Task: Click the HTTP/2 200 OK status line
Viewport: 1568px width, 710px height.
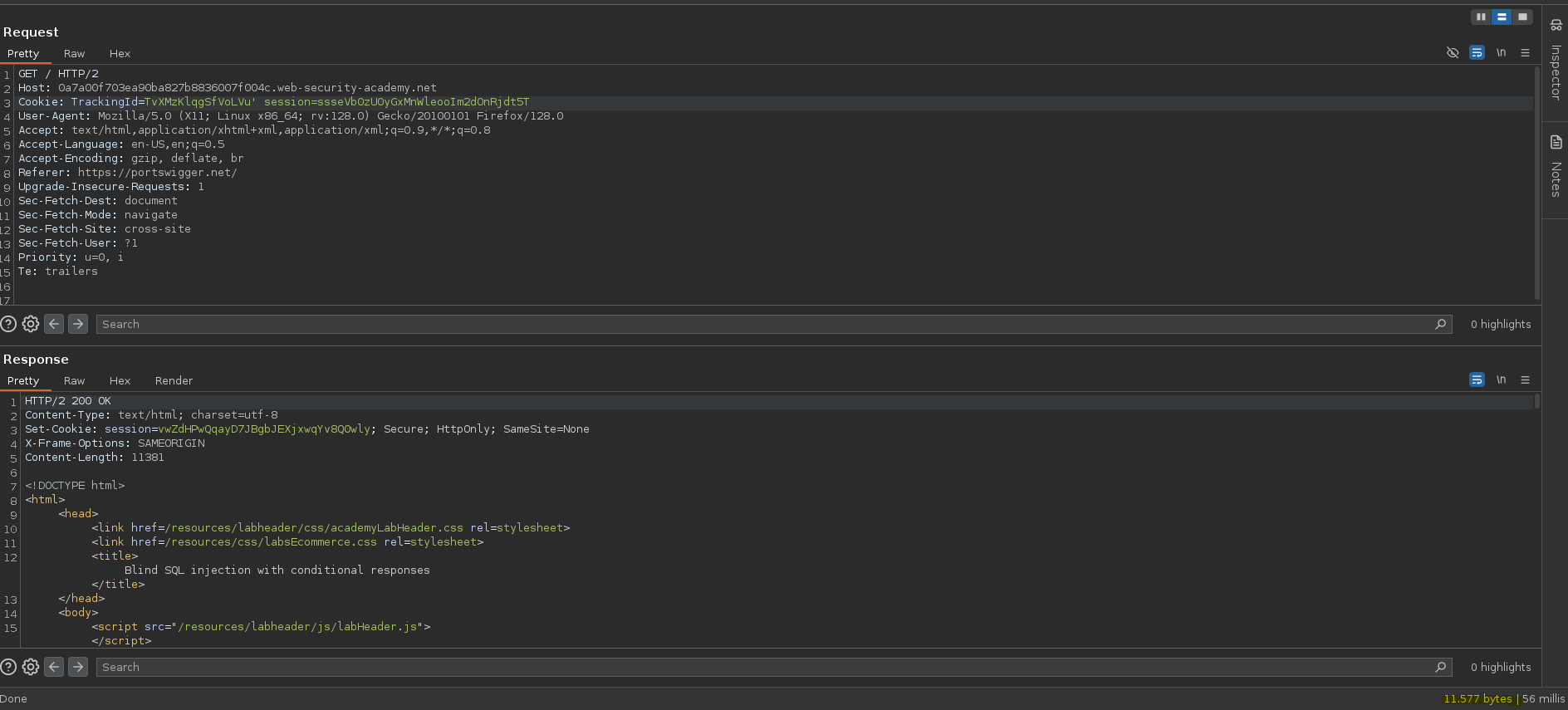Action: click(68, 401)
